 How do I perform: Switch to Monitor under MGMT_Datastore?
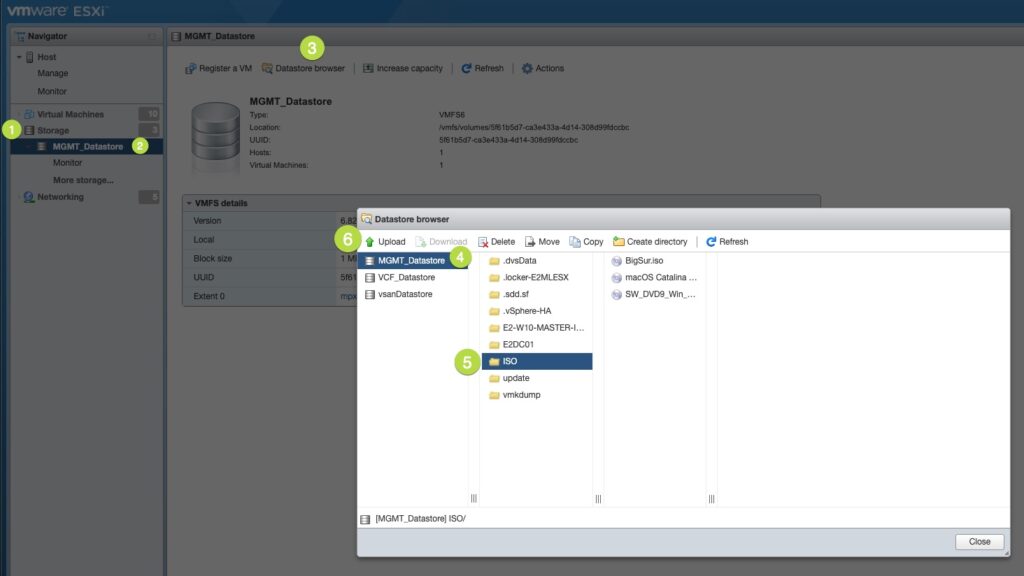tap(67, 161)
